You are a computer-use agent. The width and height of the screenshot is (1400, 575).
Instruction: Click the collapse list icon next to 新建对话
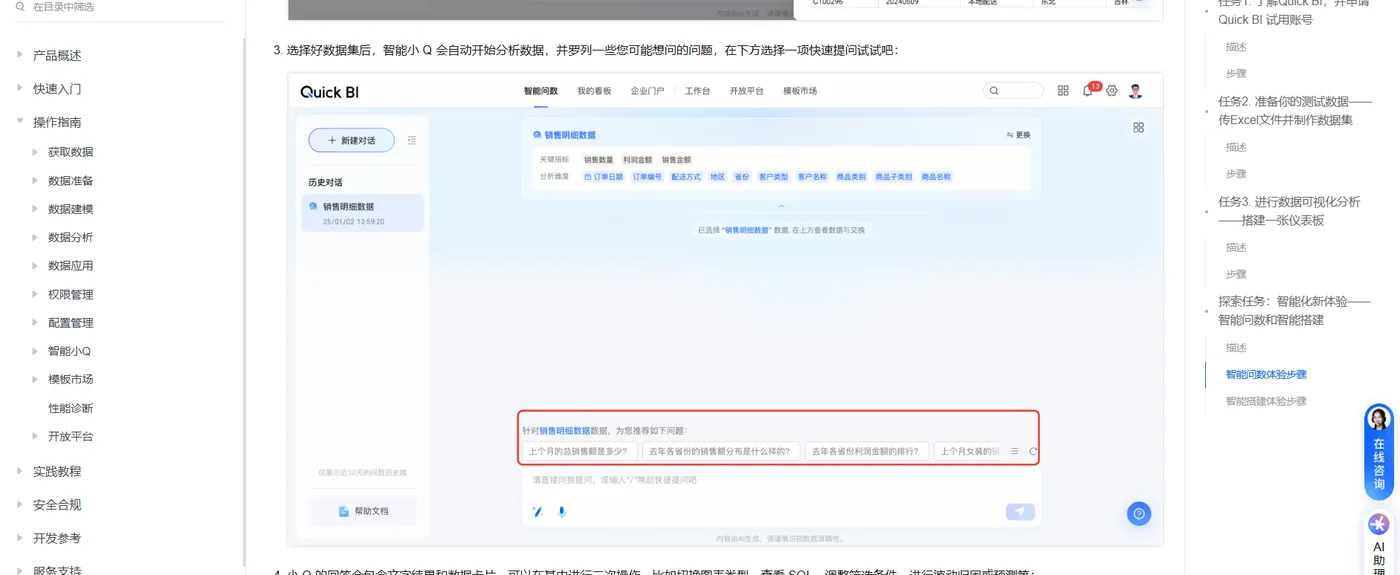pos(411,141)
